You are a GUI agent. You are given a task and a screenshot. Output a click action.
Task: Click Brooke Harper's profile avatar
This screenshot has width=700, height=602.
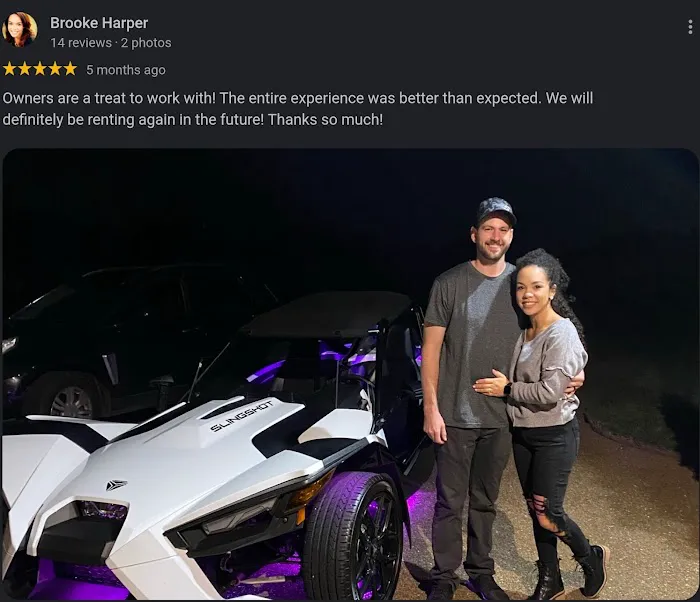(19, 29)
